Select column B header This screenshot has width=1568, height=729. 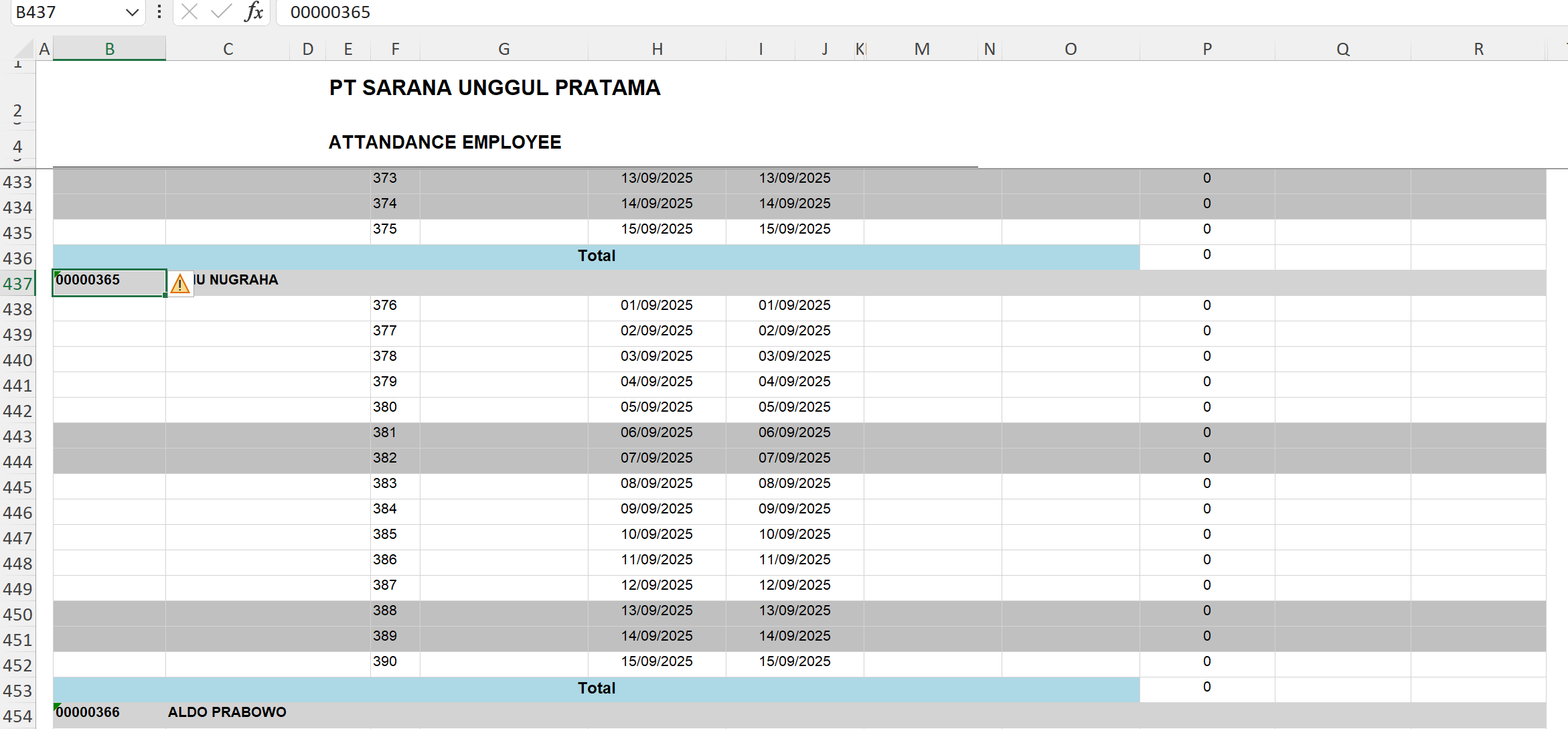click(110, 49)
